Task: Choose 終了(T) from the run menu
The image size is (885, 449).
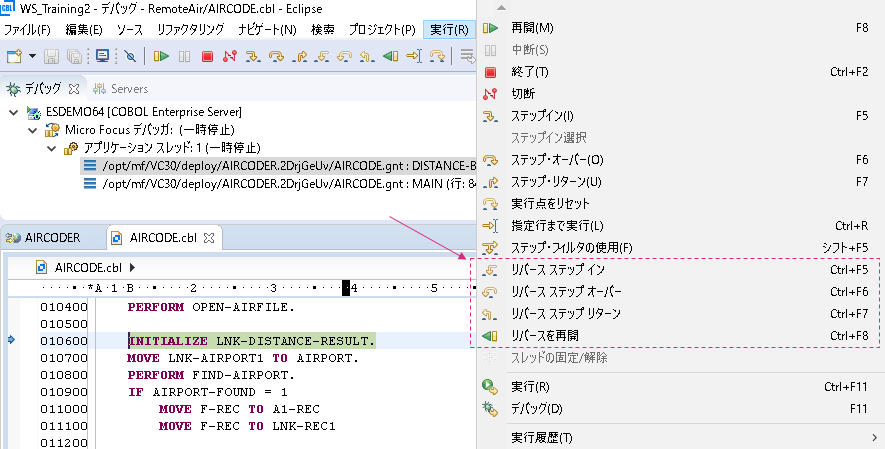Action: (x=681, y=72)
